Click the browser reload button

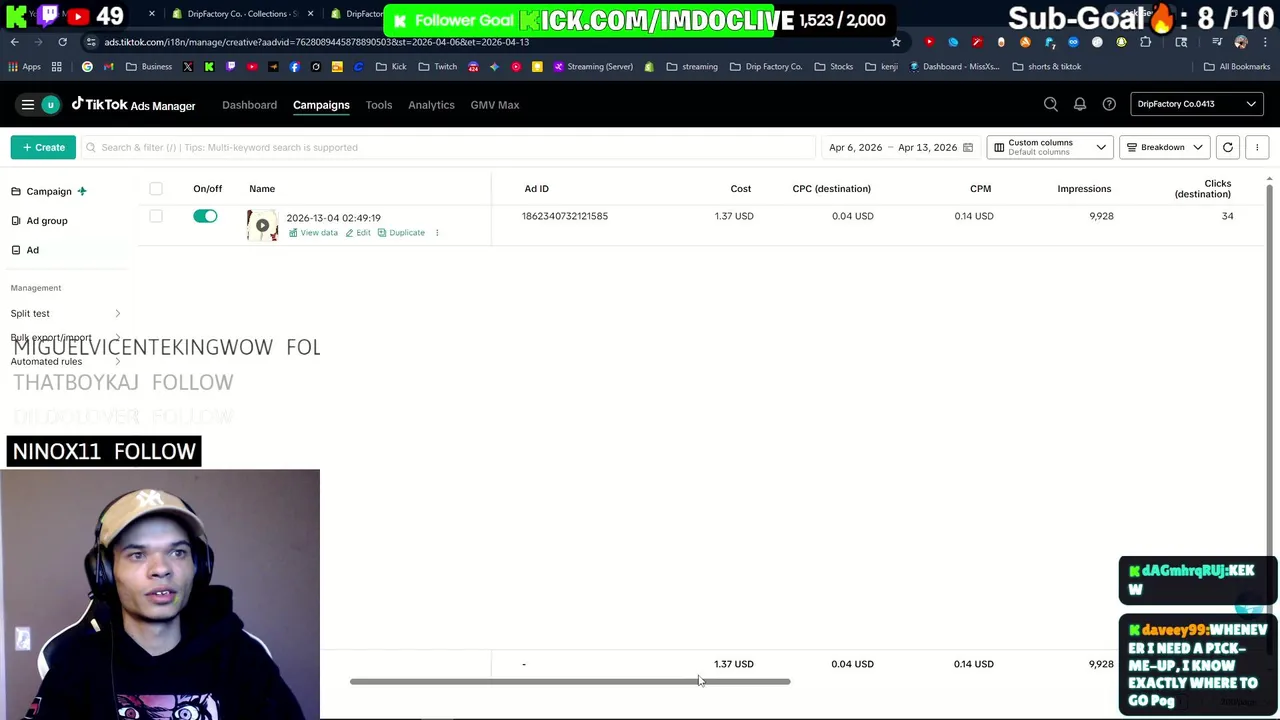[62, 42]
